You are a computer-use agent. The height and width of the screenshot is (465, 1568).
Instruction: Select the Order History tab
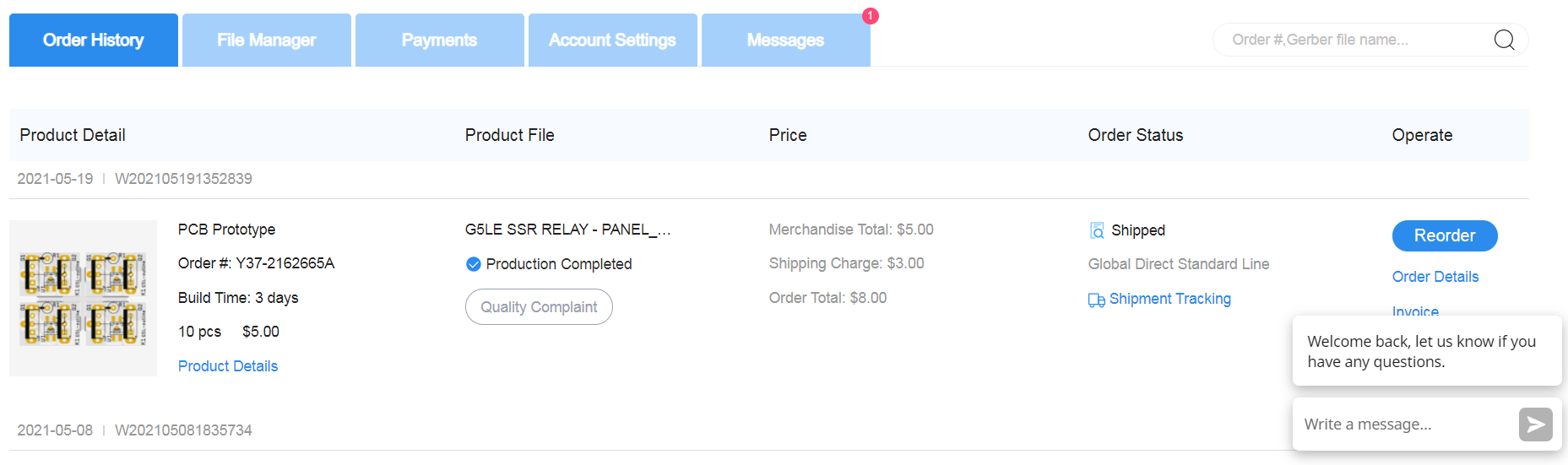pyautogui.click(x=94, y=40)
